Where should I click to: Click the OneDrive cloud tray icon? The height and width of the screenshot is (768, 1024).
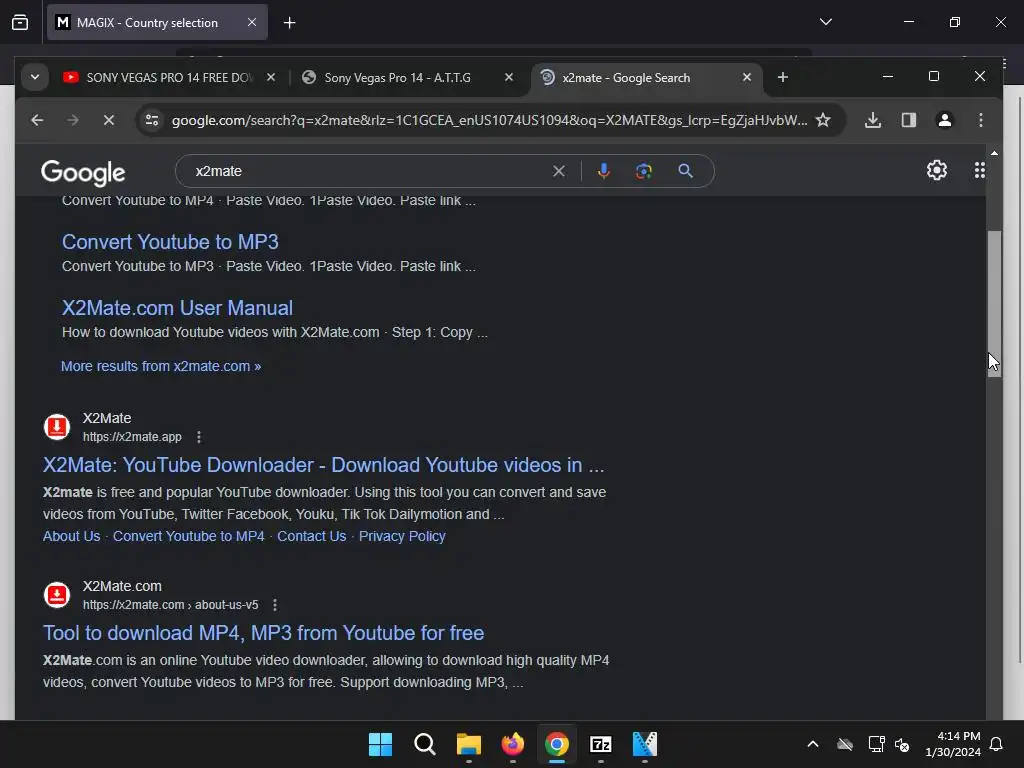(845, 744)
